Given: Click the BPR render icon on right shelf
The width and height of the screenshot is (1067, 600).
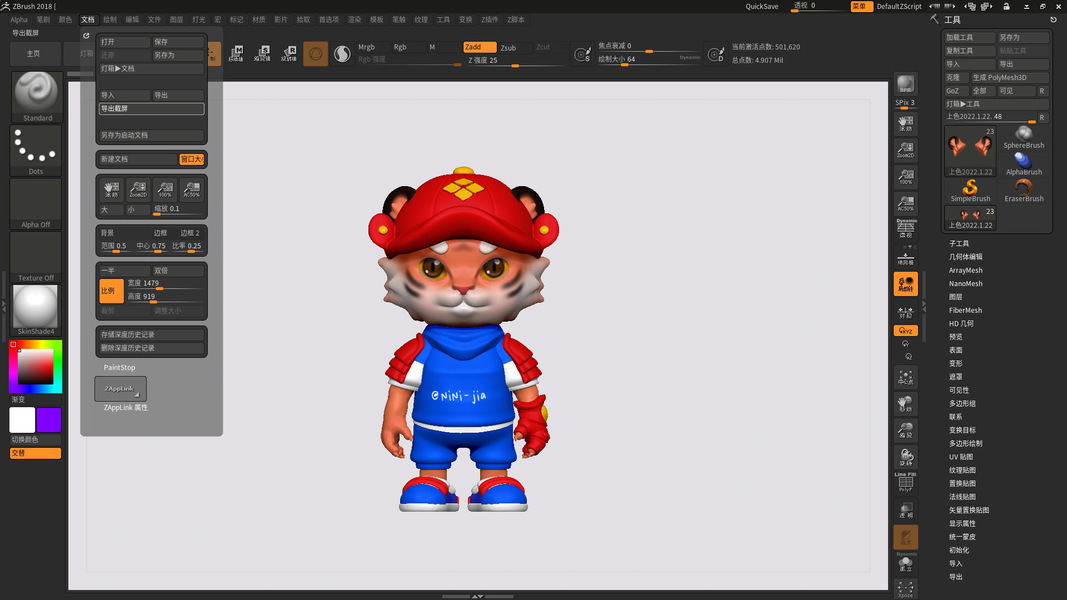Looking at the screenshot, I should [x=905, y=84].
